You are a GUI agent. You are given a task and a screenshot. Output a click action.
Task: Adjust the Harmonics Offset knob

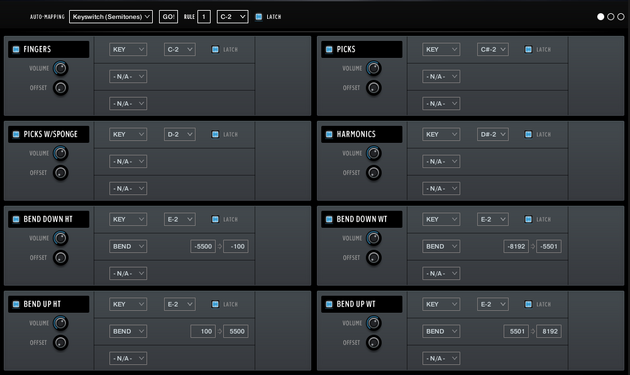[374, 173]
